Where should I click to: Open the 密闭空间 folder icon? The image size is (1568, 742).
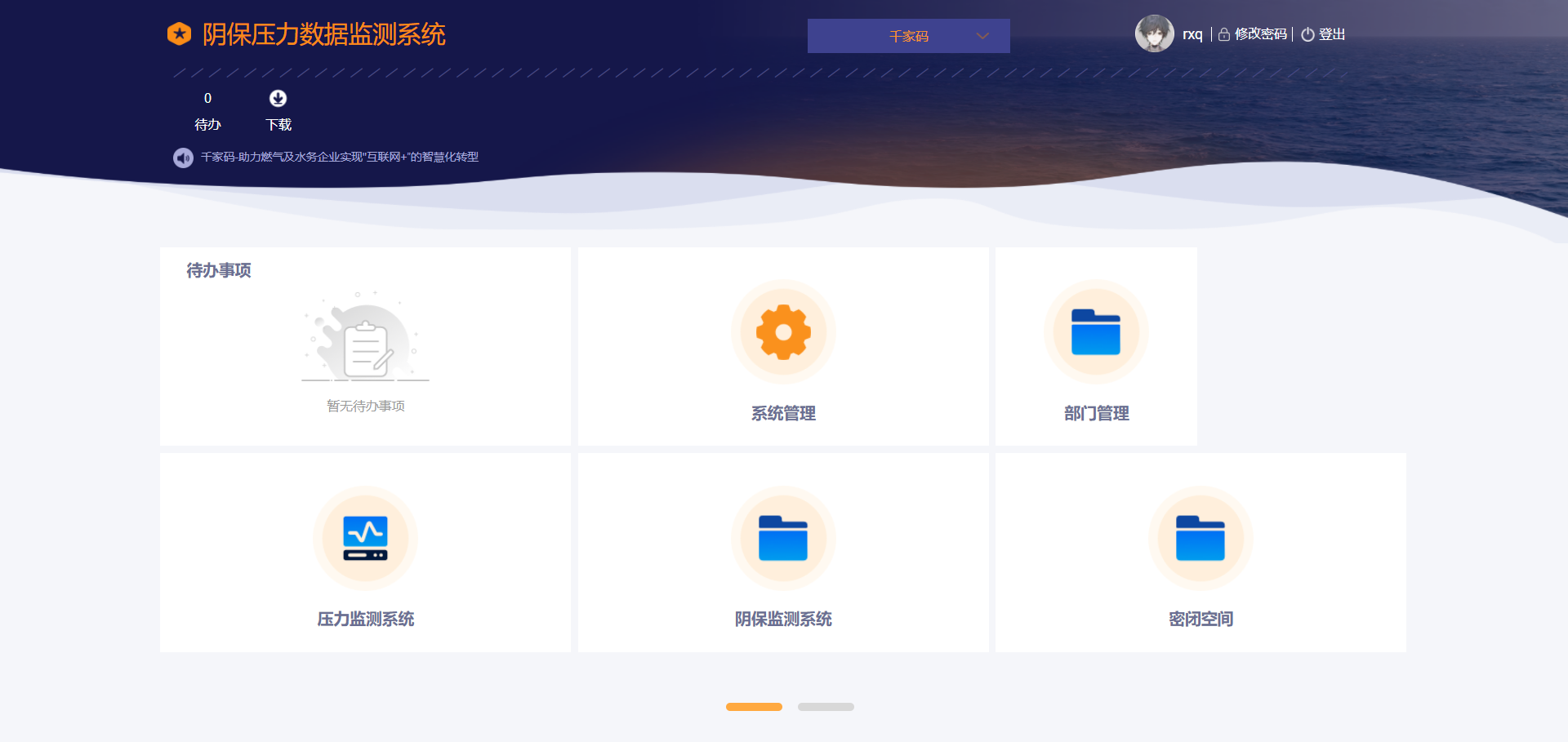pos(1200,538)
